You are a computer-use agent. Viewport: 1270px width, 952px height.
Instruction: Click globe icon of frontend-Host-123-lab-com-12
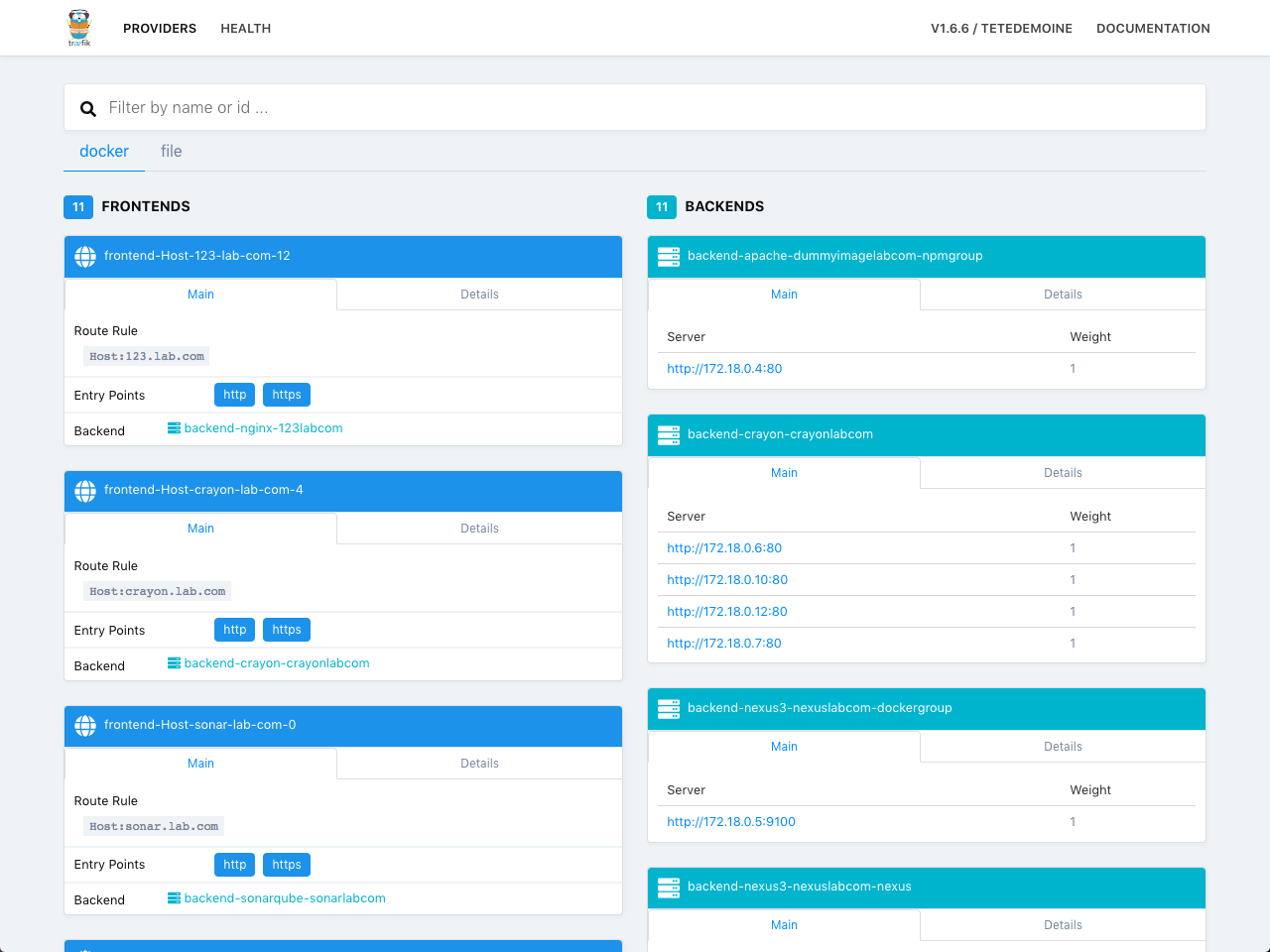85,257
